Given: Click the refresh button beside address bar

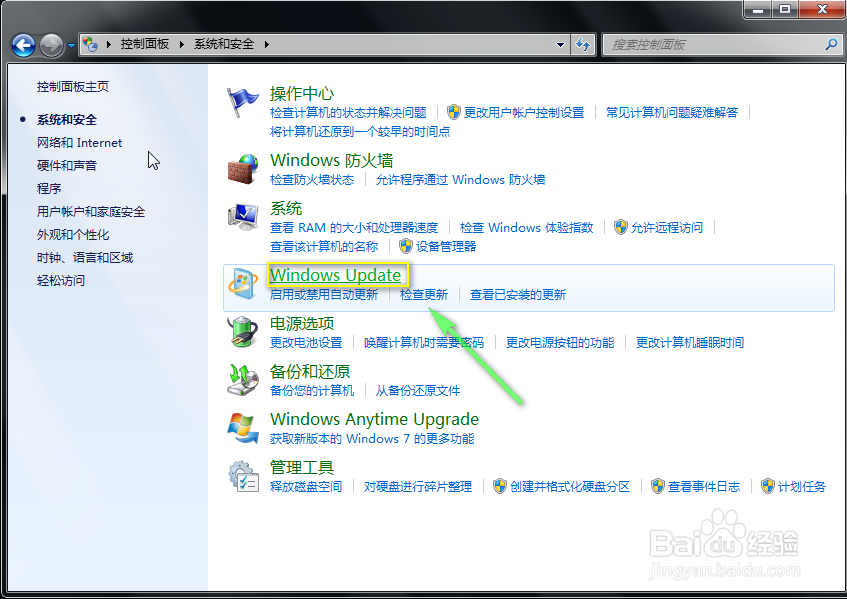Looking at the screenshot, I should coord(583,44).
